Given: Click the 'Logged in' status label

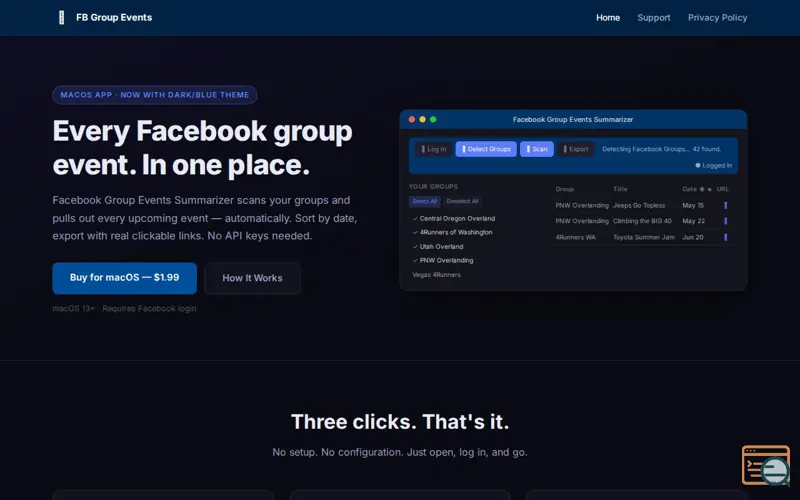Looking at the screenshot, I should [x=717, y=165].
